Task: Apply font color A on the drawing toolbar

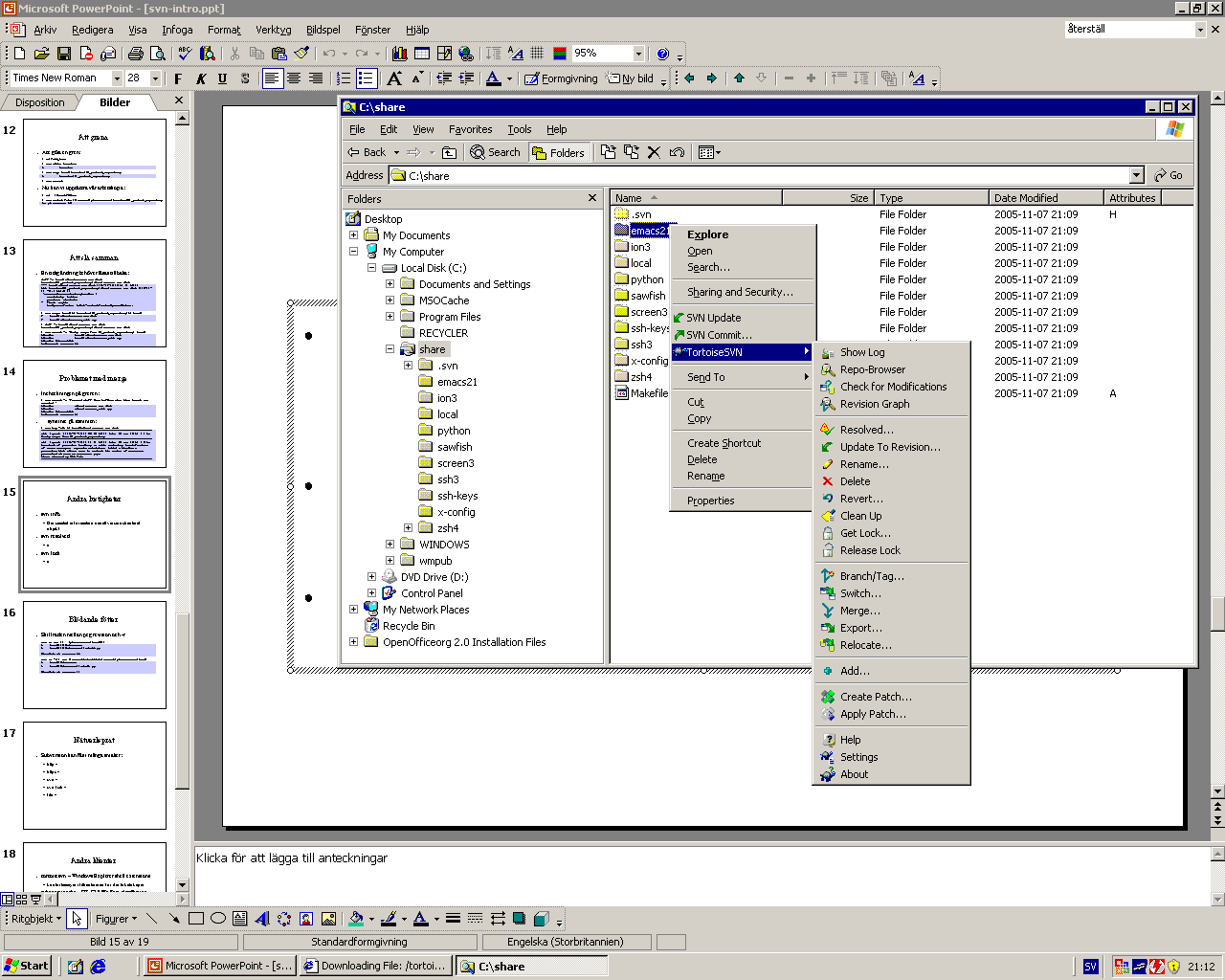Action: point(421,919)
